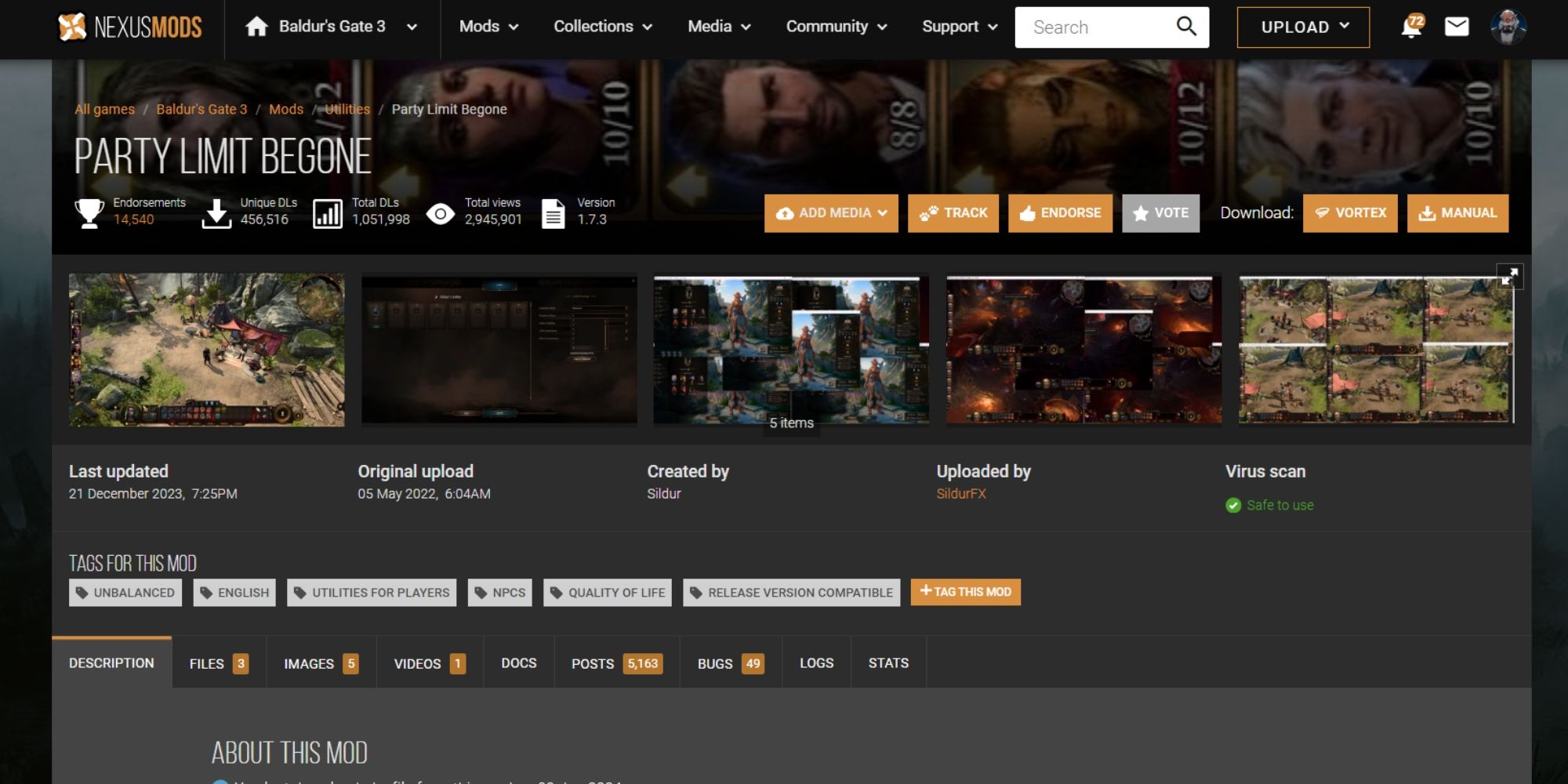Expand the image gallery to fullscreen

[1509, 276]
